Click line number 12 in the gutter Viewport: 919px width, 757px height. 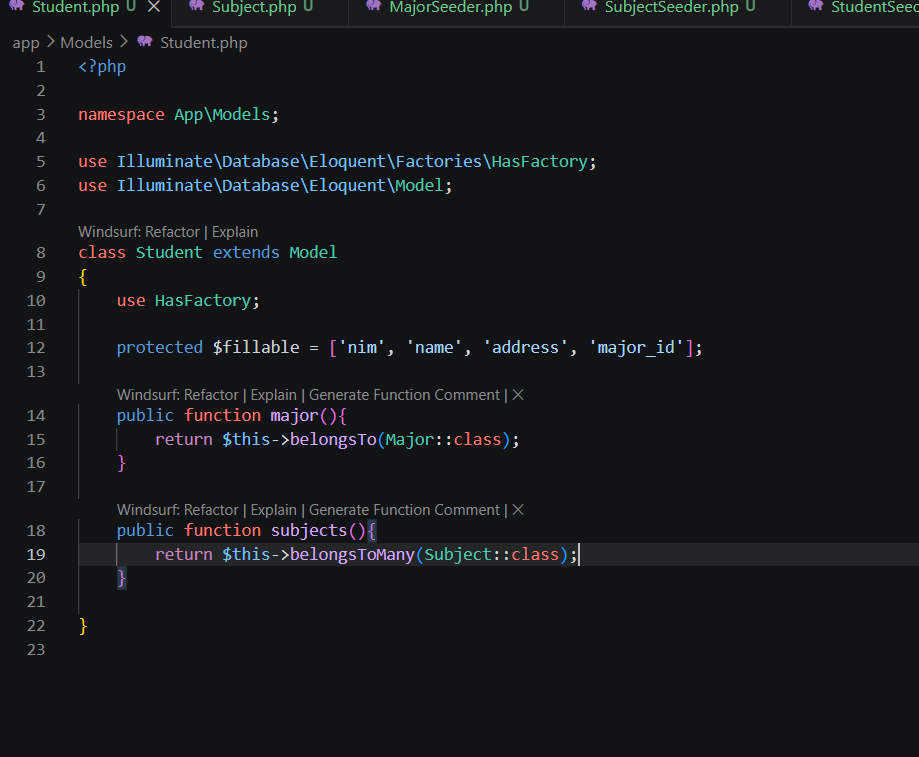click(36, 348)
